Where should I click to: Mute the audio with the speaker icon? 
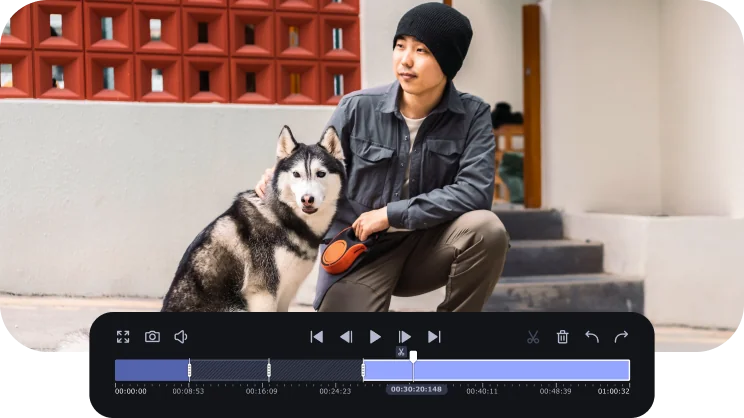click(181, 337)
